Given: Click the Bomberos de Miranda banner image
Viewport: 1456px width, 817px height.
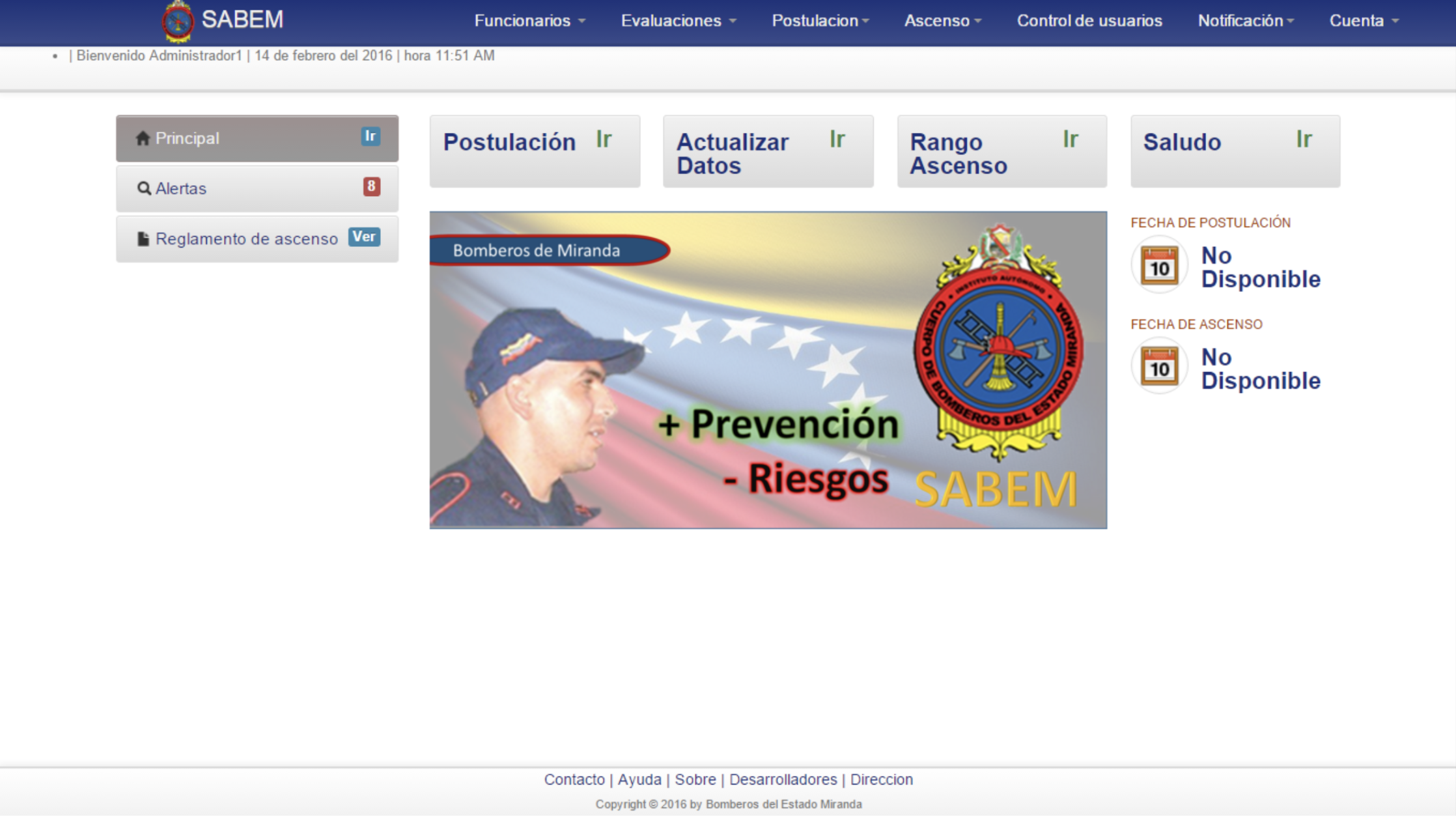Looking at the screenshot, I should (x=767, y=368).
